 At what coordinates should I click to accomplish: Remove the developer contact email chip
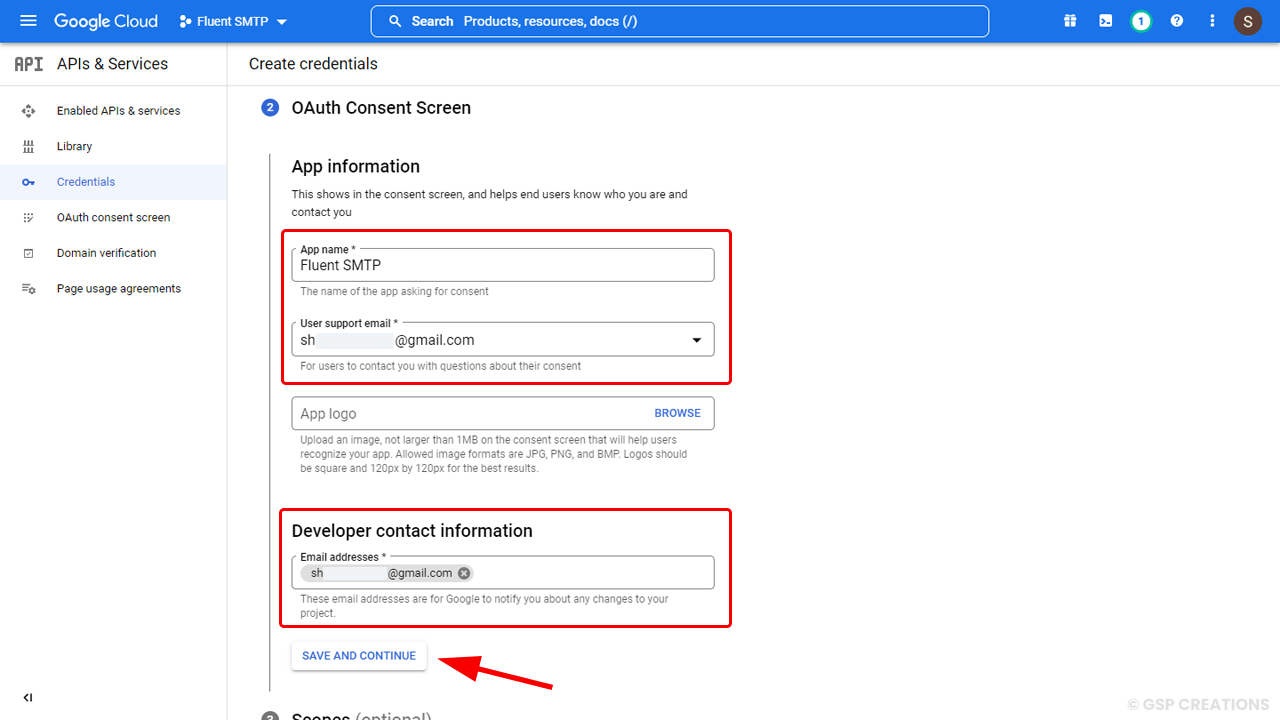(x=464, y=573)
